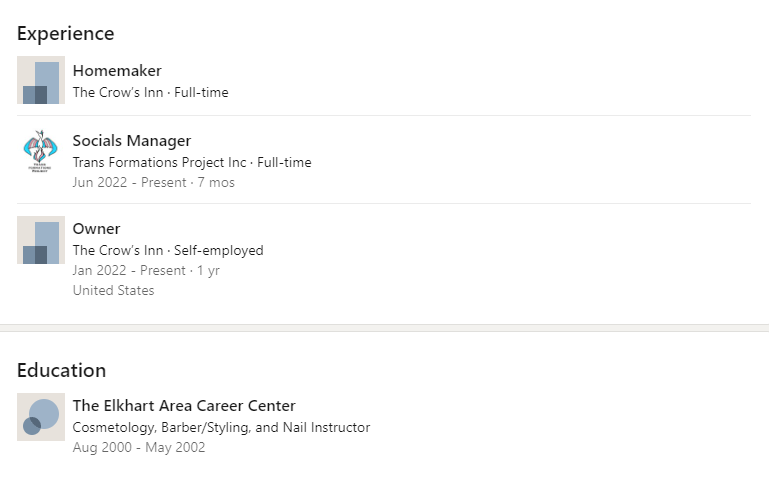The image size is (769, 479).
Task: Click The Crow's Inn Self-employed line under Owner
Action: tap(168, 251)
